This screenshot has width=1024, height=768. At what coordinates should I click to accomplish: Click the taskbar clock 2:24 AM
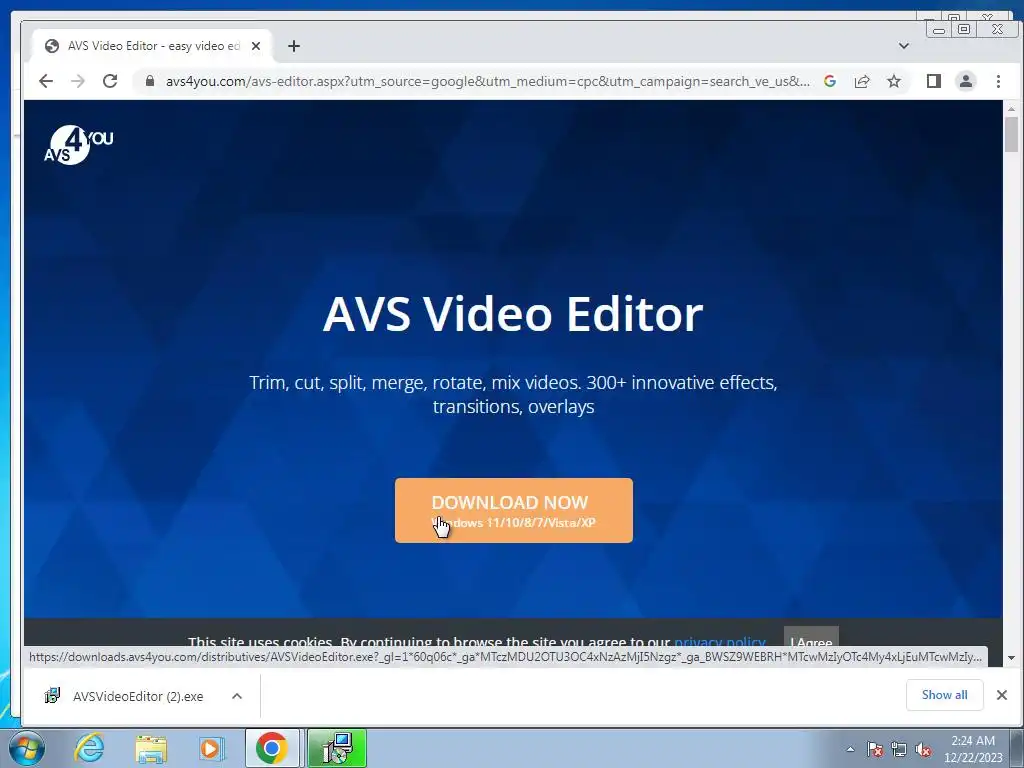click(973, 741)
